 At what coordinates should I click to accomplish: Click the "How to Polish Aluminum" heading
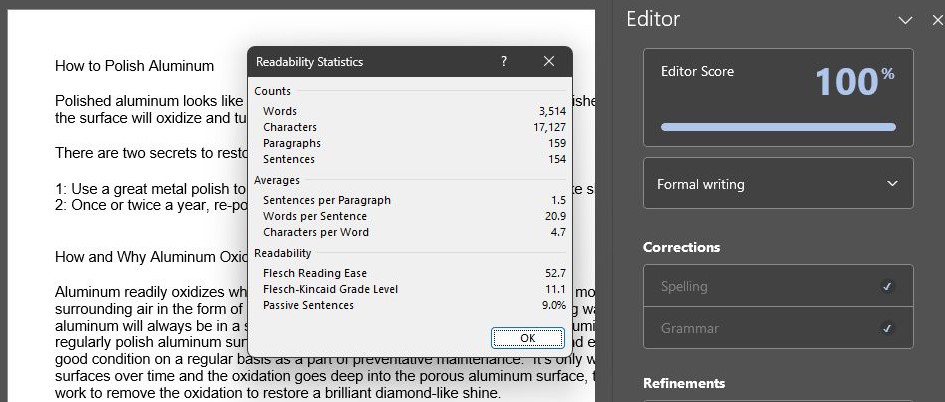[x=134, y=66]
